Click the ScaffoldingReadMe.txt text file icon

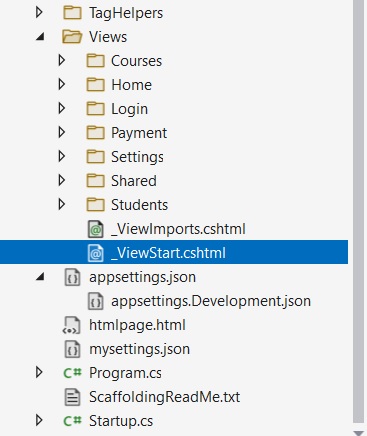point(72,397)
